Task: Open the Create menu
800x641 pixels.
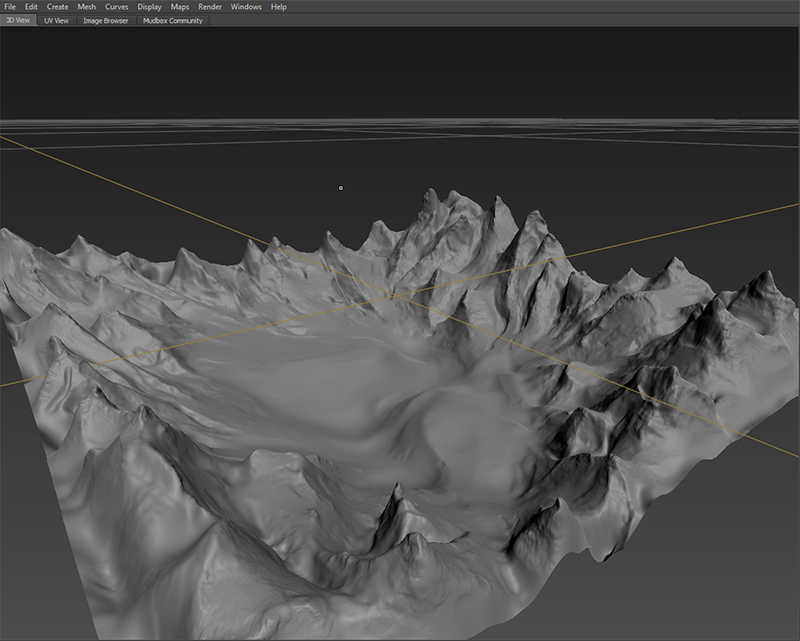Action: [x=57, y=7]
